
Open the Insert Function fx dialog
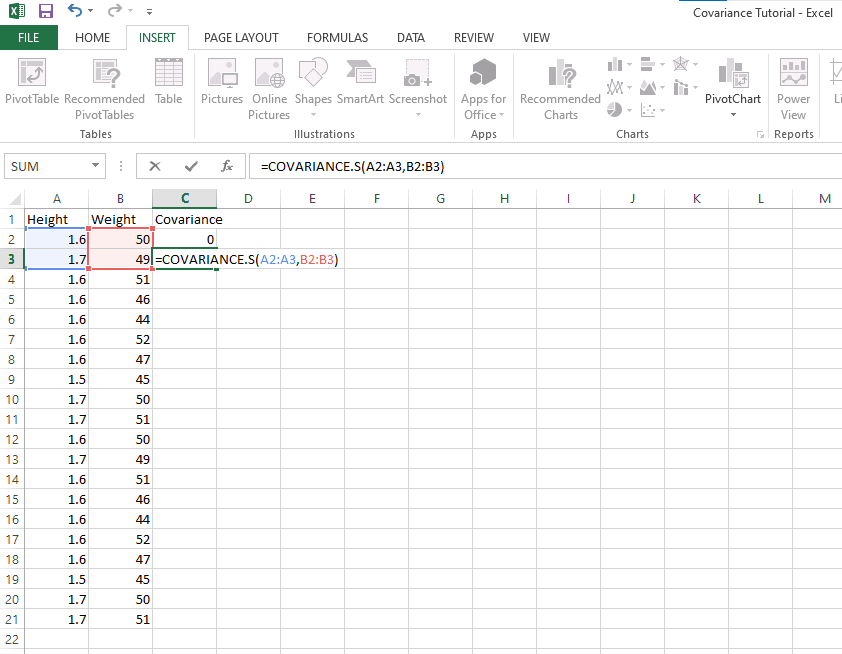point(227,167)
